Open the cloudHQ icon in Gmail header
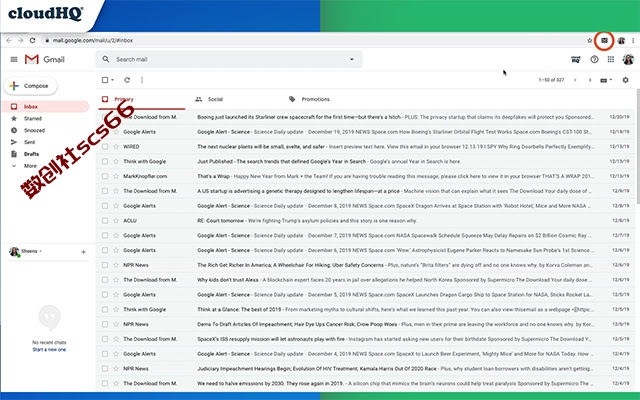The height and width of the screenshot is (400, 640). point(576,60)
